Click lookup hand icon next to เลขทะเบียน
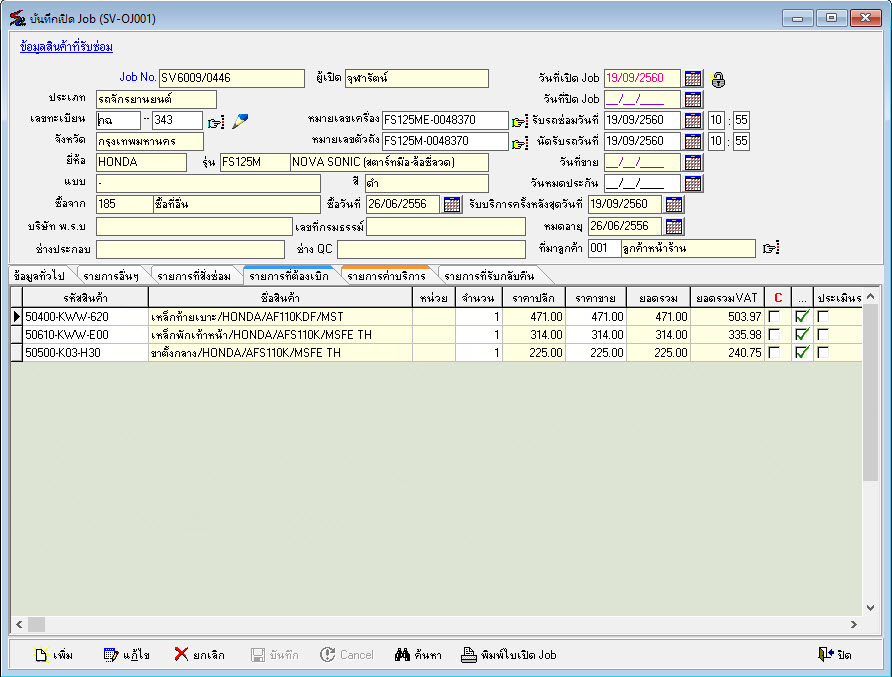892x677 pixels. [x=216, y=122]
